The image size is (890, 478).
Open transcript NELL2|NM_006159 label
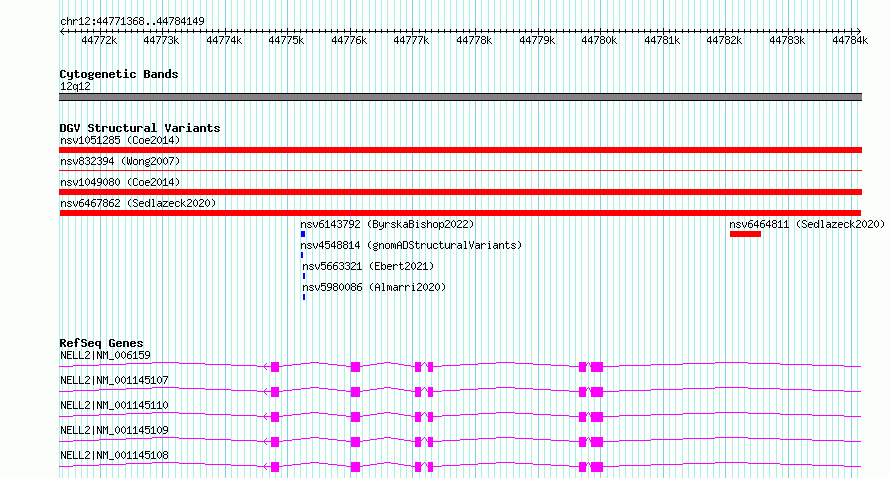tap(105, 355)
